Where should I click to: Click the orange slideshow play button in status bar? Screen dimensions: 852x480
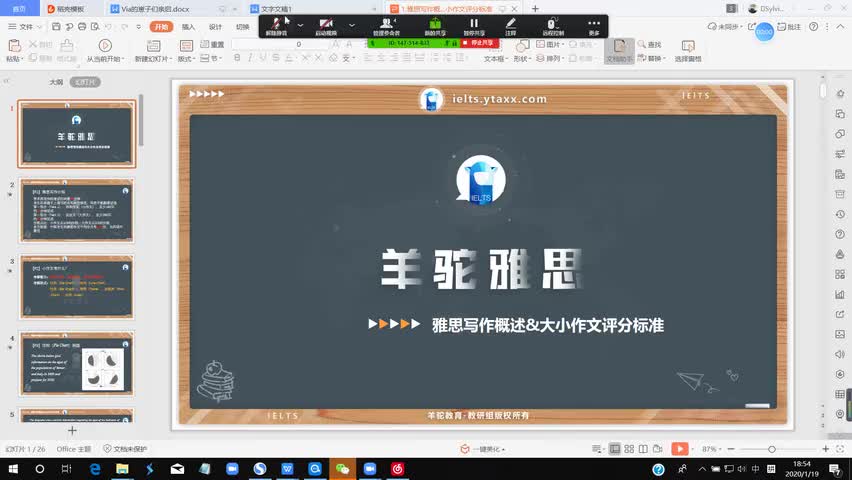(680, 448)
